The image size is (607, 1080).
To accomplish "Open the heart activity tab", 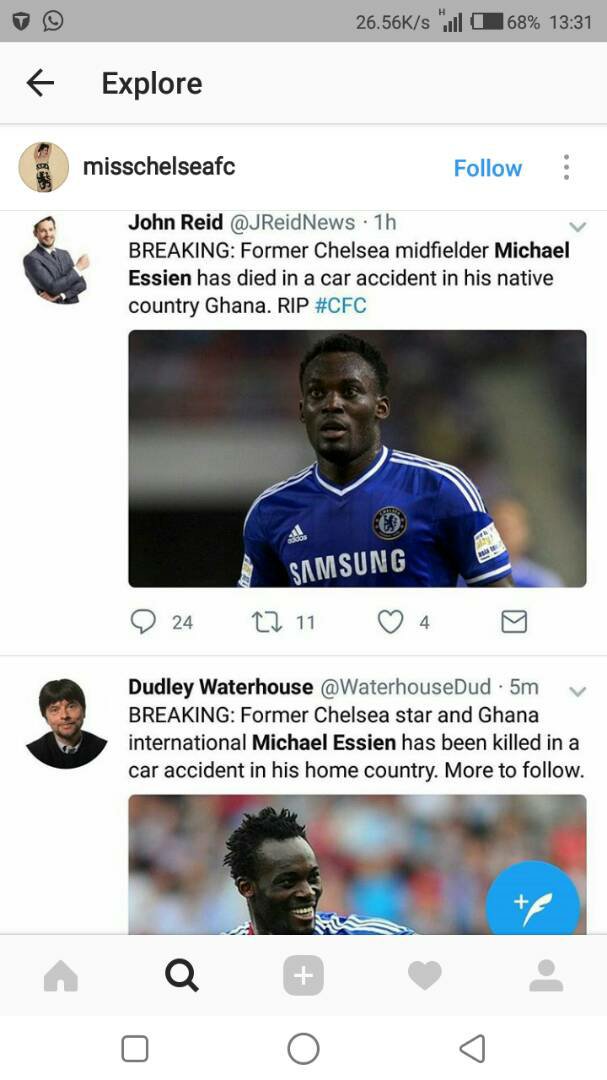I will [424, 975].
